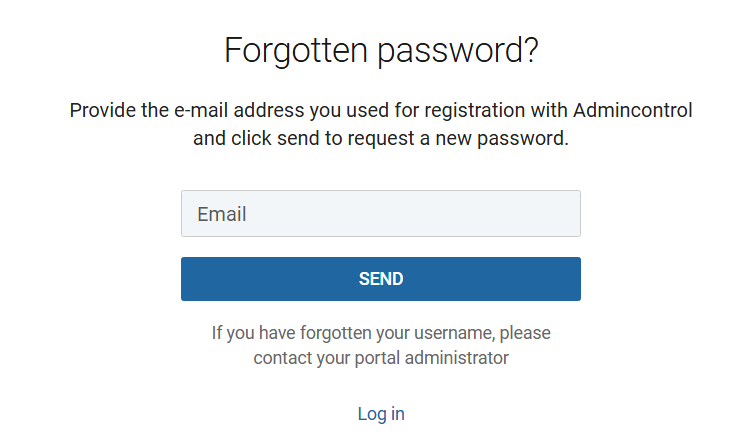755x442 pixels.
Task: Follow the Log in hyperlink below help text
Action: pos(381,414)
